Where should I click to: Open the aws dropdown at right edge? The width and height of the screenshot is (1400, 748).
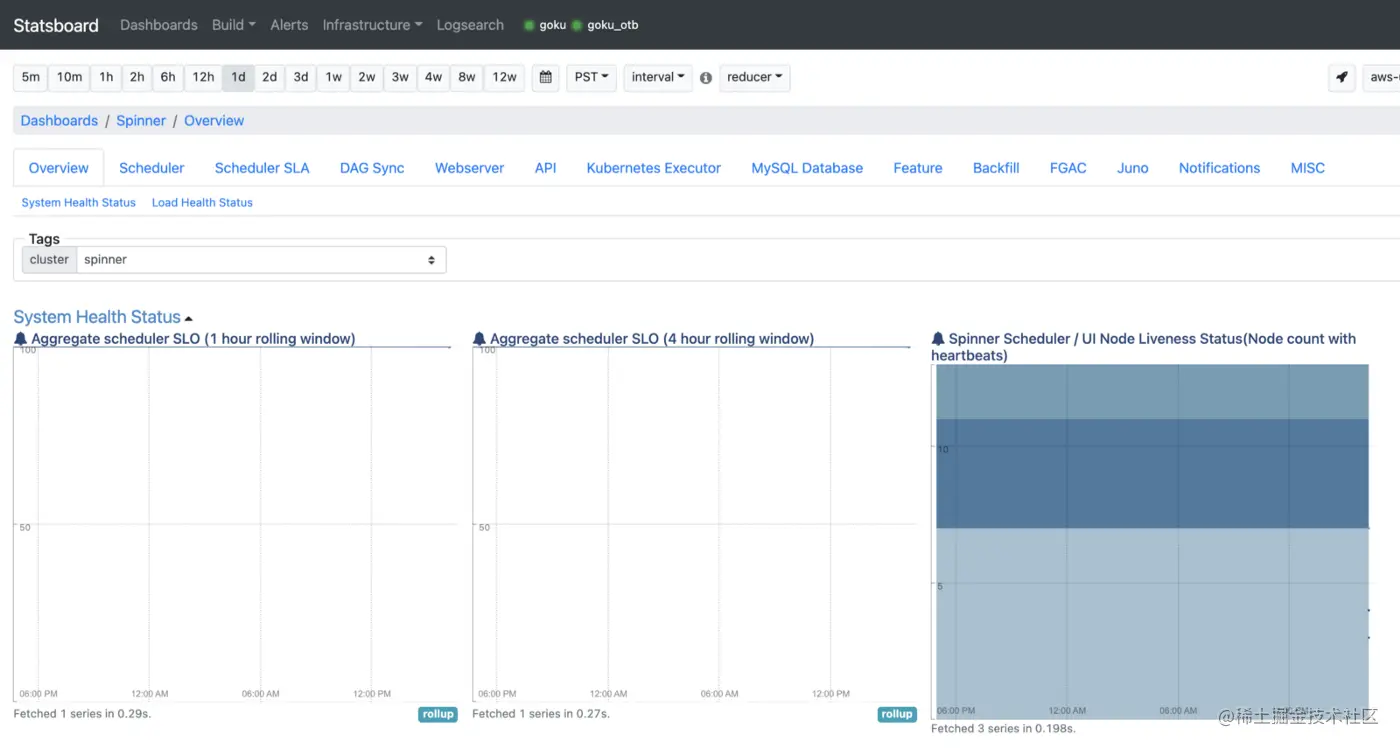coord(1382,77)
